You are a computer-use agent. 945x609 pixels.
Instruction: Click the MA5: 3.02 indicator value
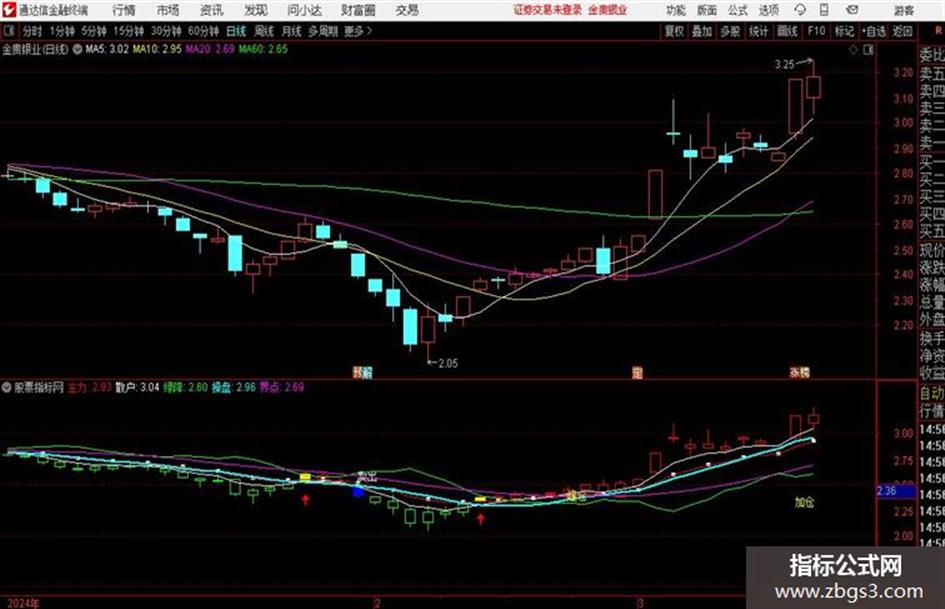coord(107,49)
